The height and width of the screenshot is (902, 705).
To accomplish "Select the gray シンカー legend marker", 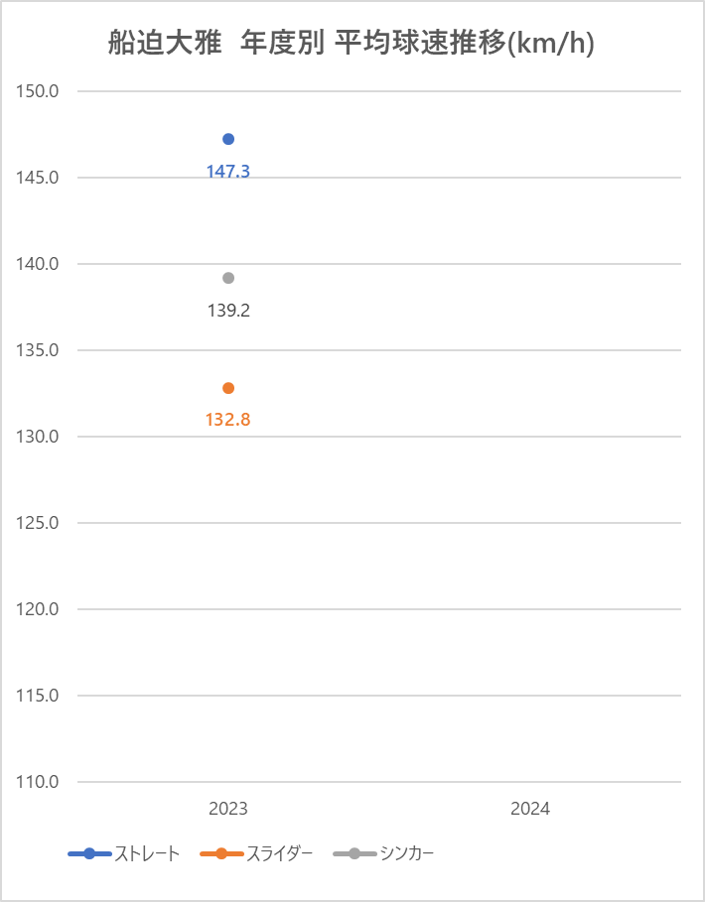I will coord(354,854).
